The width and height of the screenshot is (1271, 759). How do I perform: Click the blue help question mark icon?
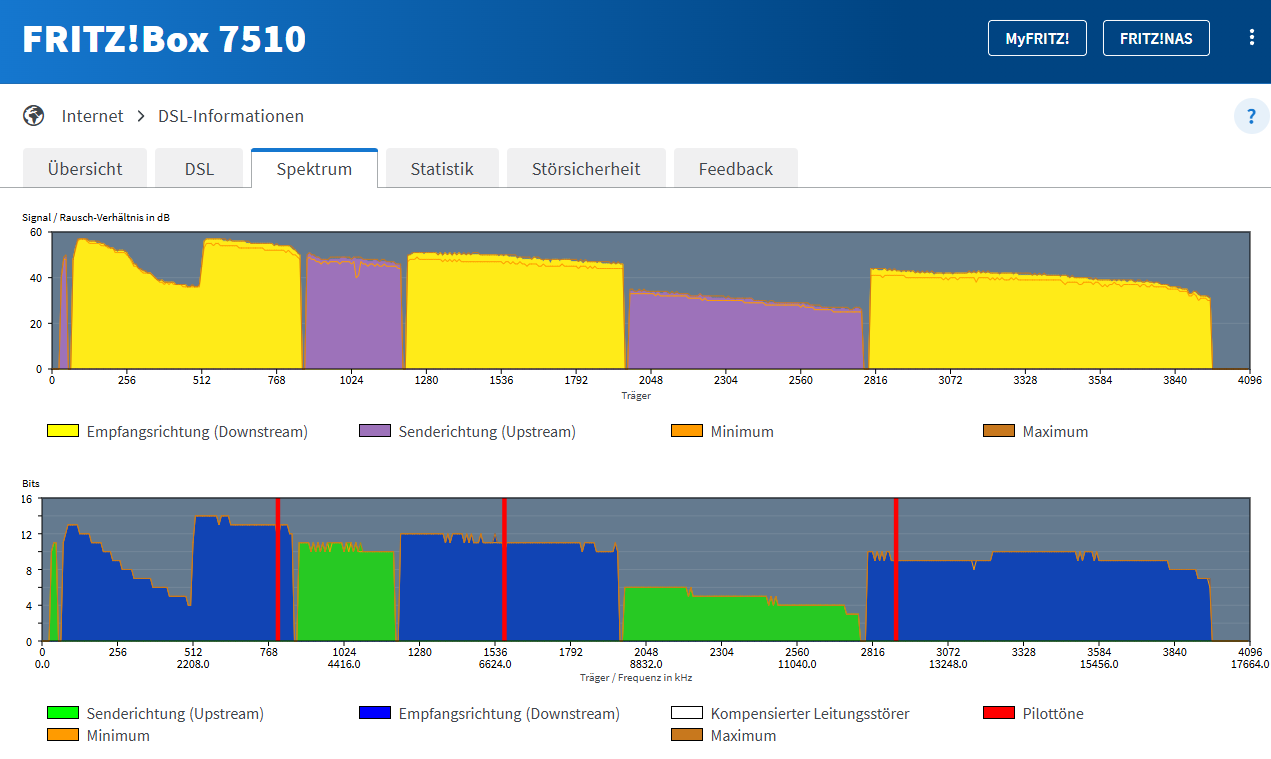pos(1251,116)
